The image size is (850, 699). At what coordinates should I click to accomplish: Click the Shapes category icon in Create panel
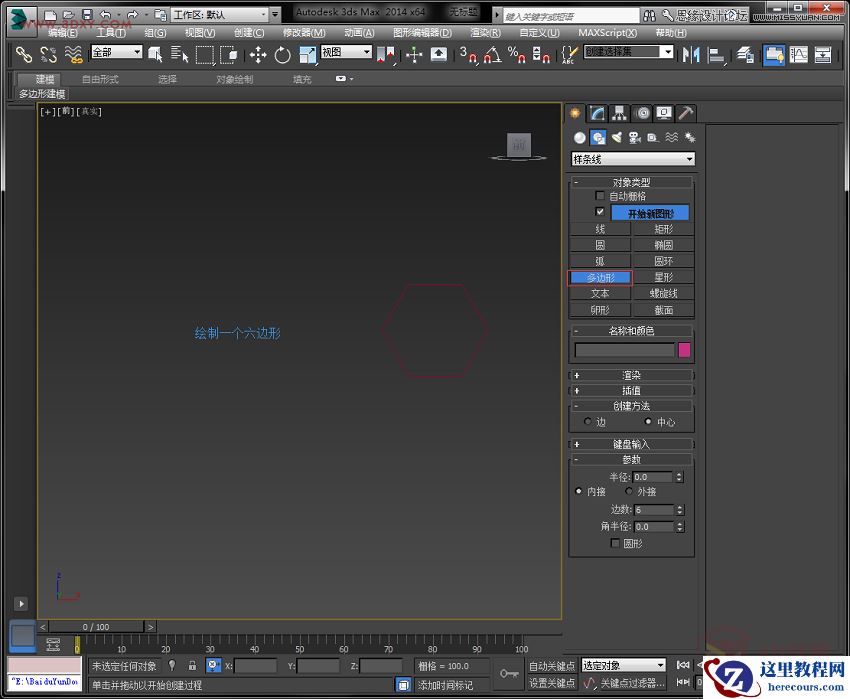click(x=598, y=137)
